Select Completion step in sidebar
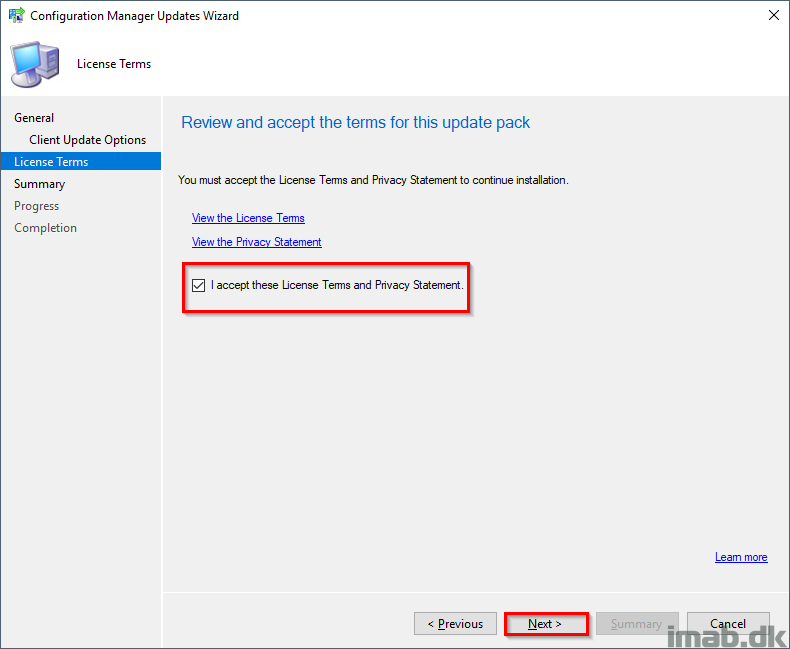Screen dimensions: 790x649 (45, 228)
